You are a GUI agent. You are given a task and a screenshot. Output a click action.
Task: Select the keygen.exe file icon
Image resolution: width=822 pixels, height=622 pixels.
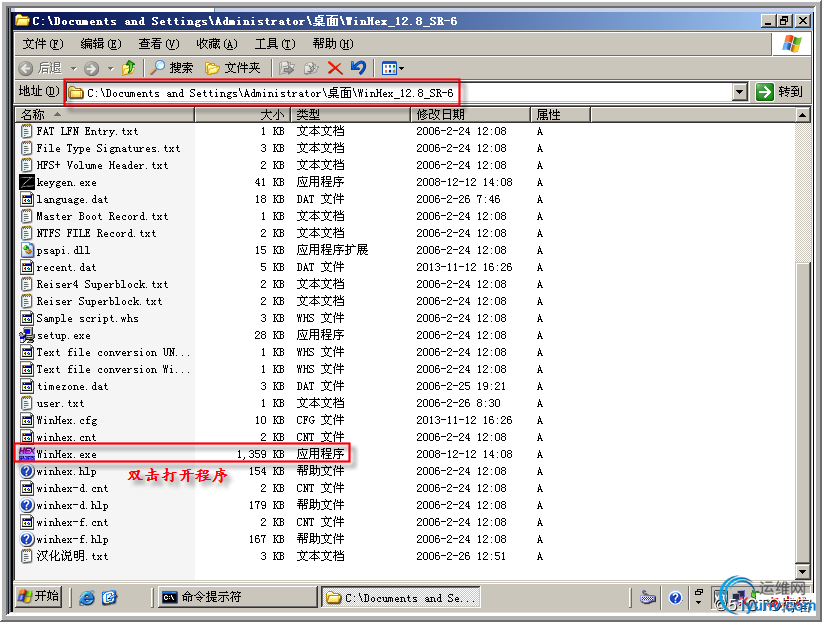point(27,182)
